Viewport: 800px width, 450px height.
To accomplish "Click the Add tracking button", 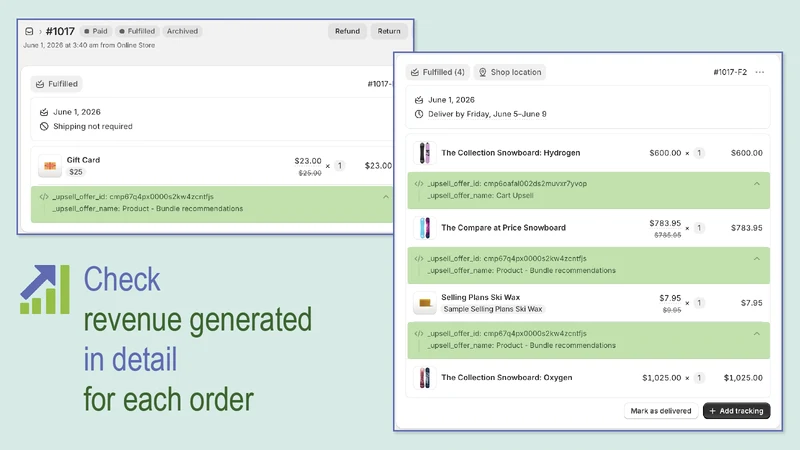I will [x=736, y=411].
